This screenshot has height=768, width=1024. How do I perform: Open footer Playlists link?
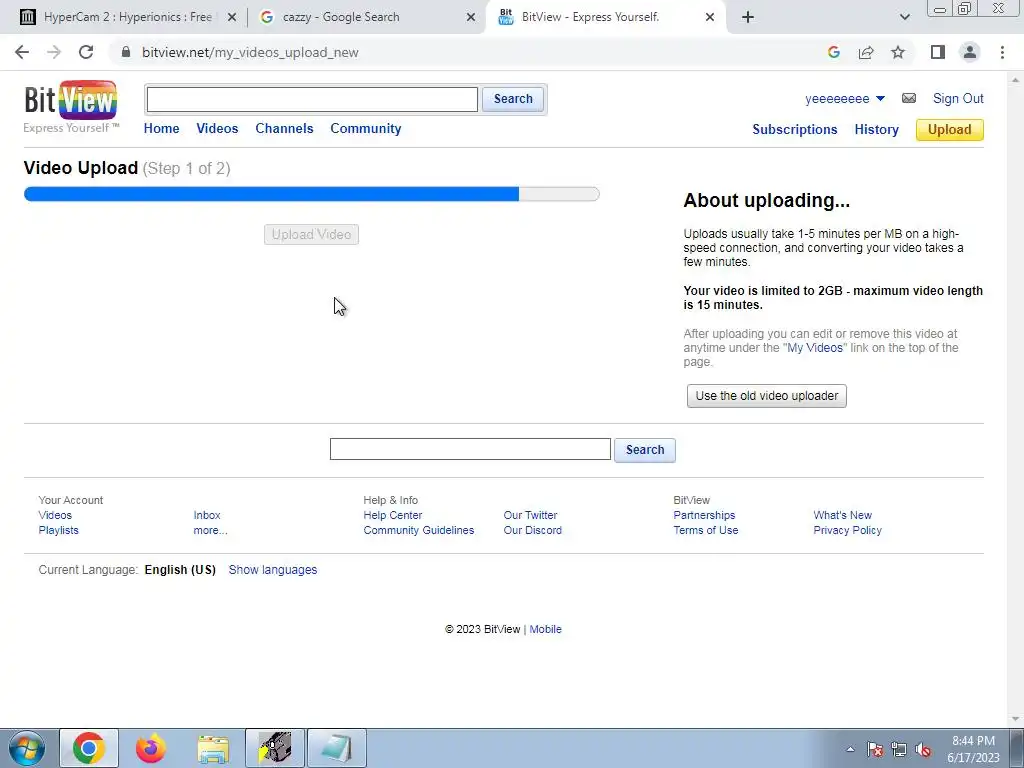58,530
